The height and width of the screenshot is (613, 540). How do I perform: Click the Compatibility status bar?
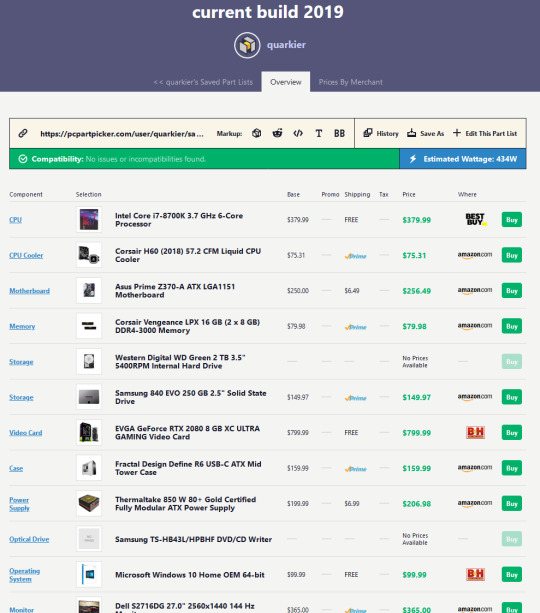pyautogui.click(x=204, y=159)
